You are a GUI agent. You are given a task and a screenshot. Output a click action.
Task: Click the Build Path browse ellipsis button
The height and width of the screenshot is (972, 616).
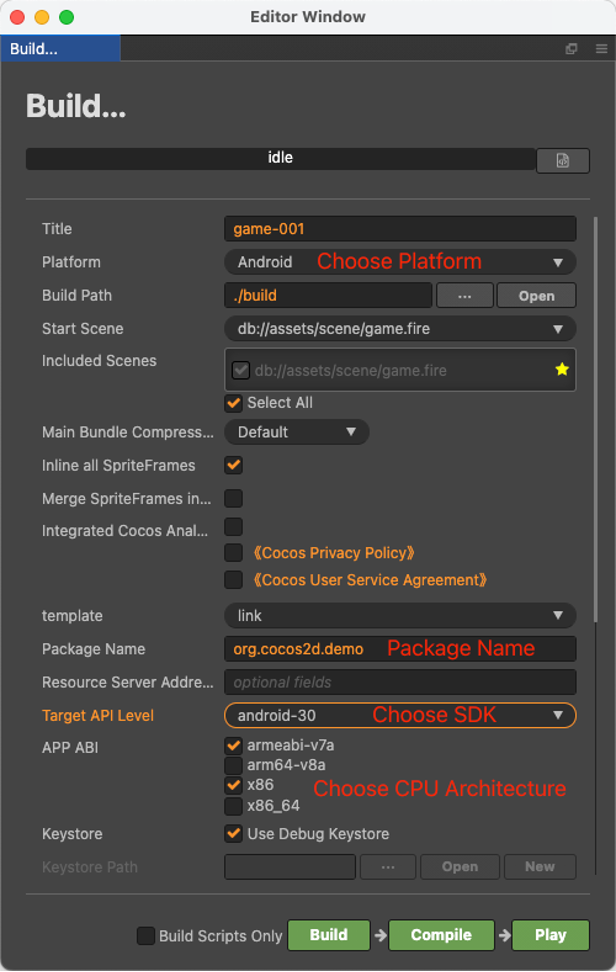[465, 296]
